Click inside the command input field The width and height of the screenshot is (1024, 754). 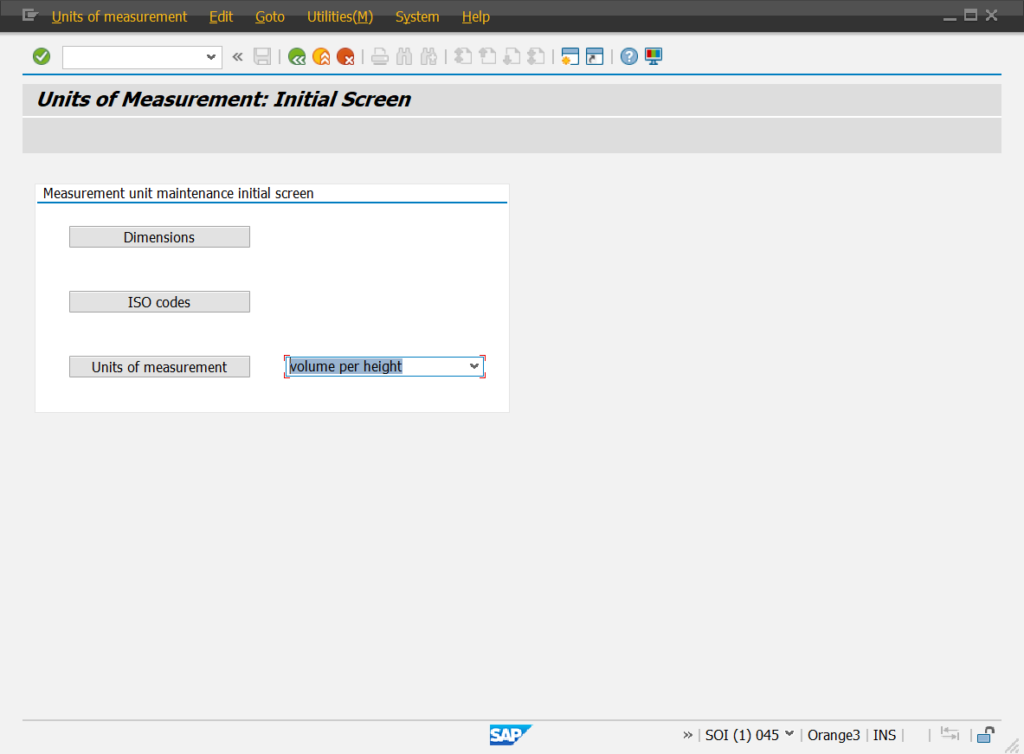coord(134,57)
